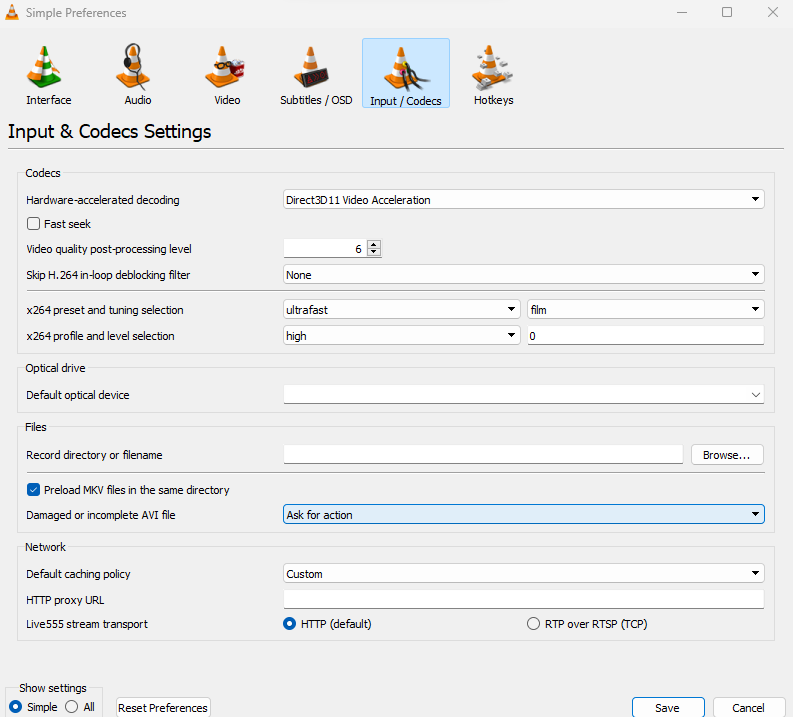Open Hardware-accelerated decoding dropdown

(x=523, y=199)
